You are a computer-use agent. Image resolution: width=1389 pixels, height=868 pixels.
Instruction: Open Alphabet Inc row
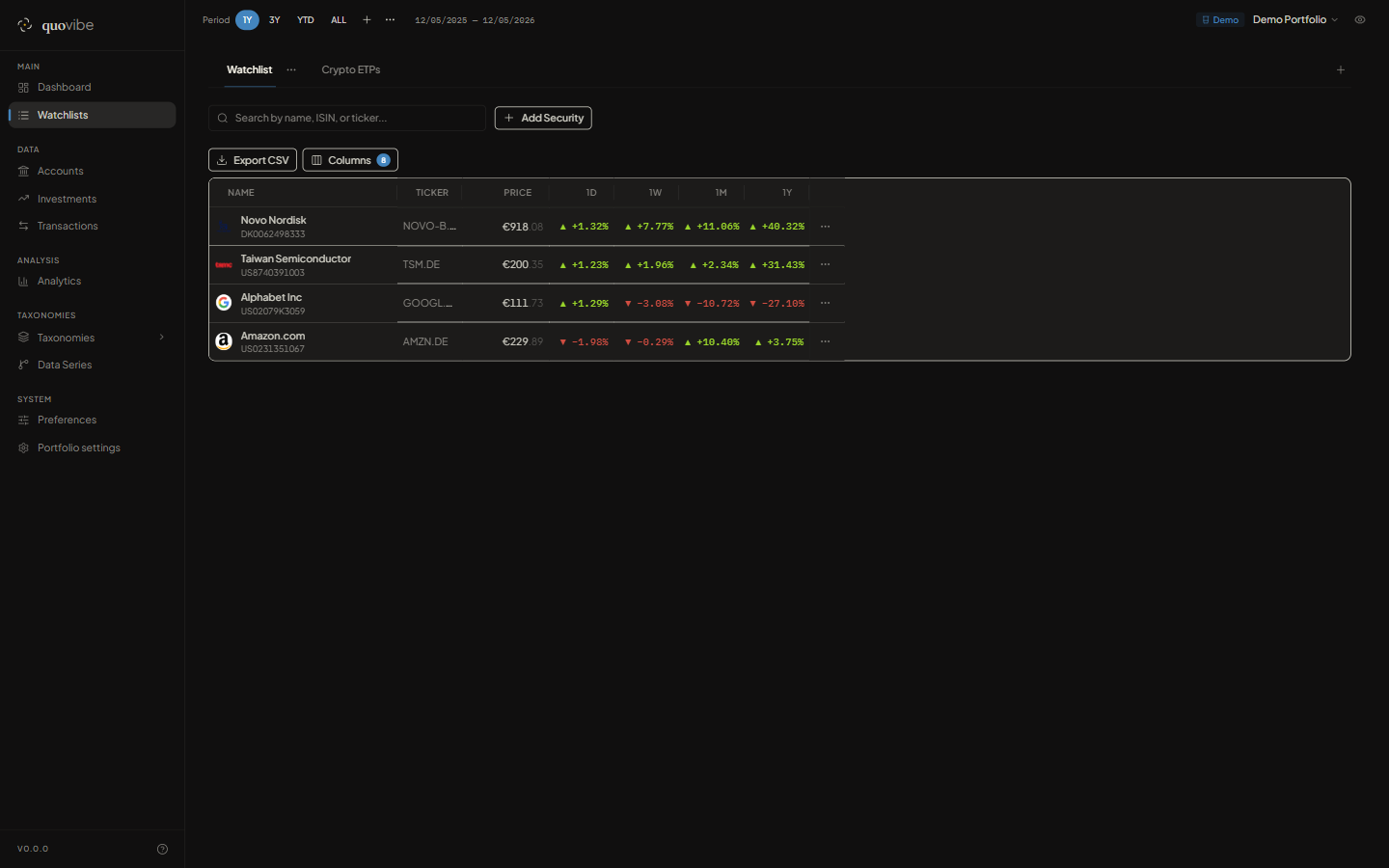(x=527, y=304)
